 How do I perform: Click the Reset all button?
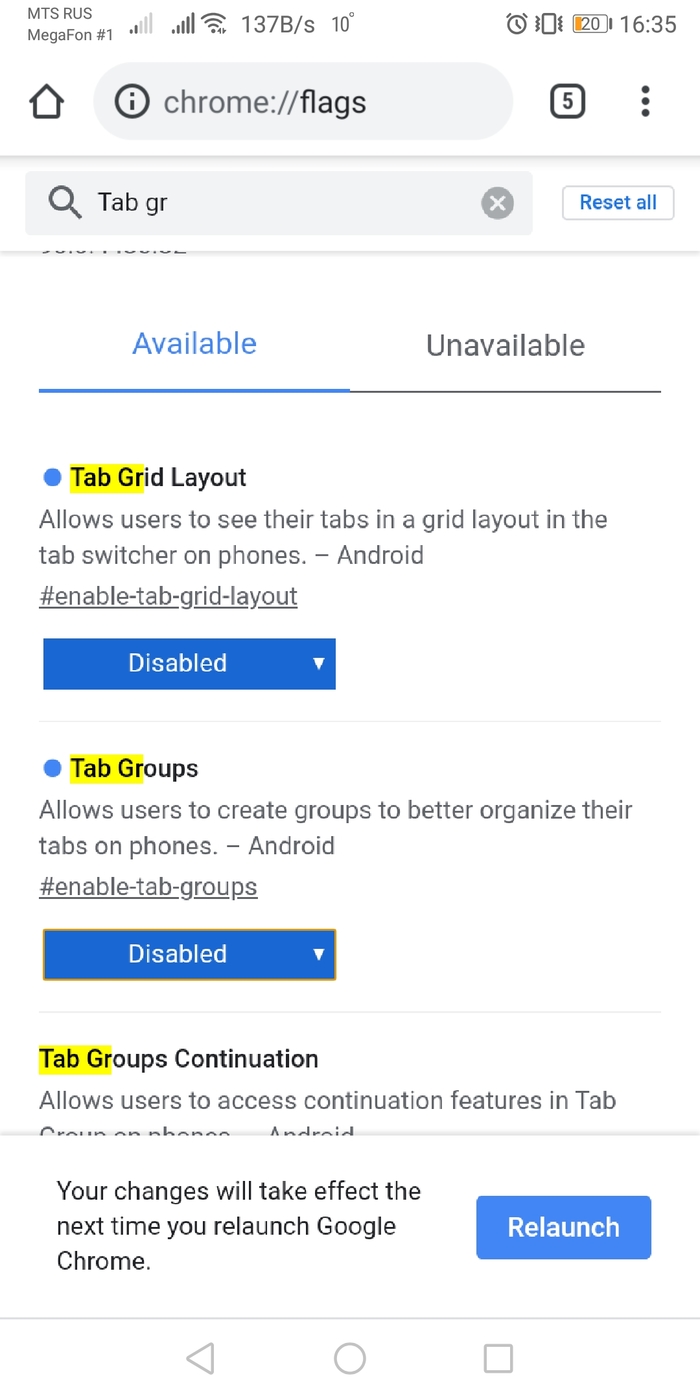coord(618,202)
